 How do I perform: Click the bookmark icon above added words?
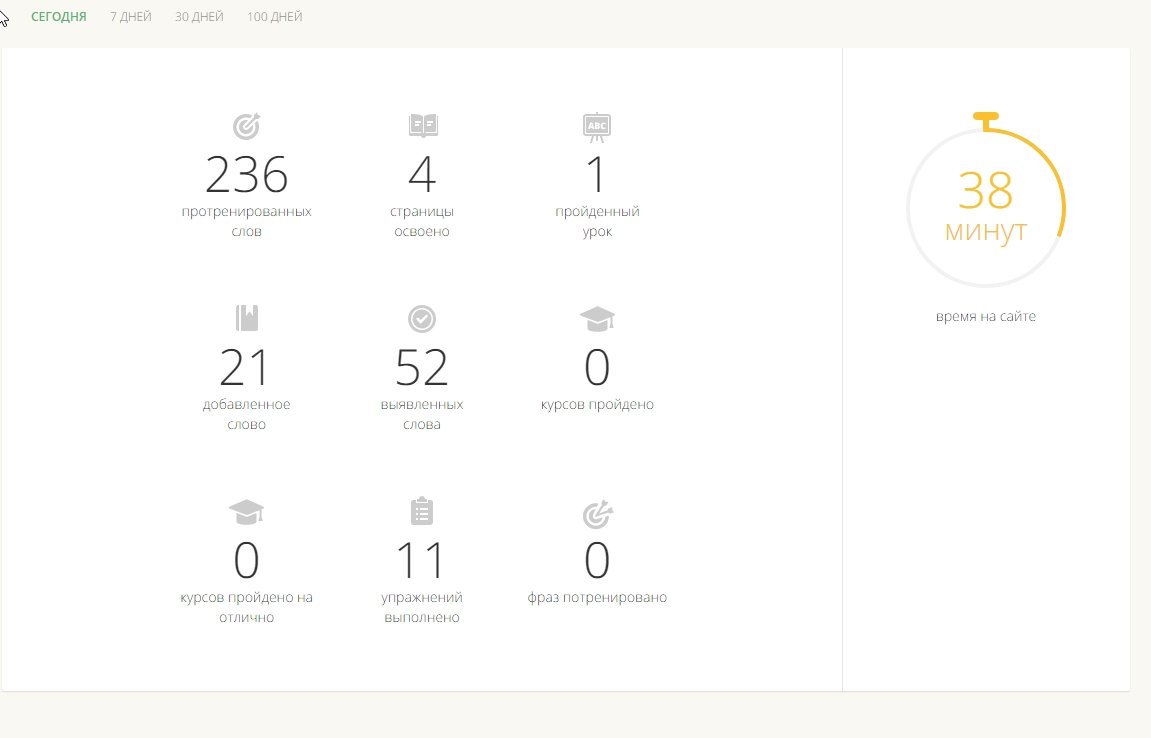point(246,318)
